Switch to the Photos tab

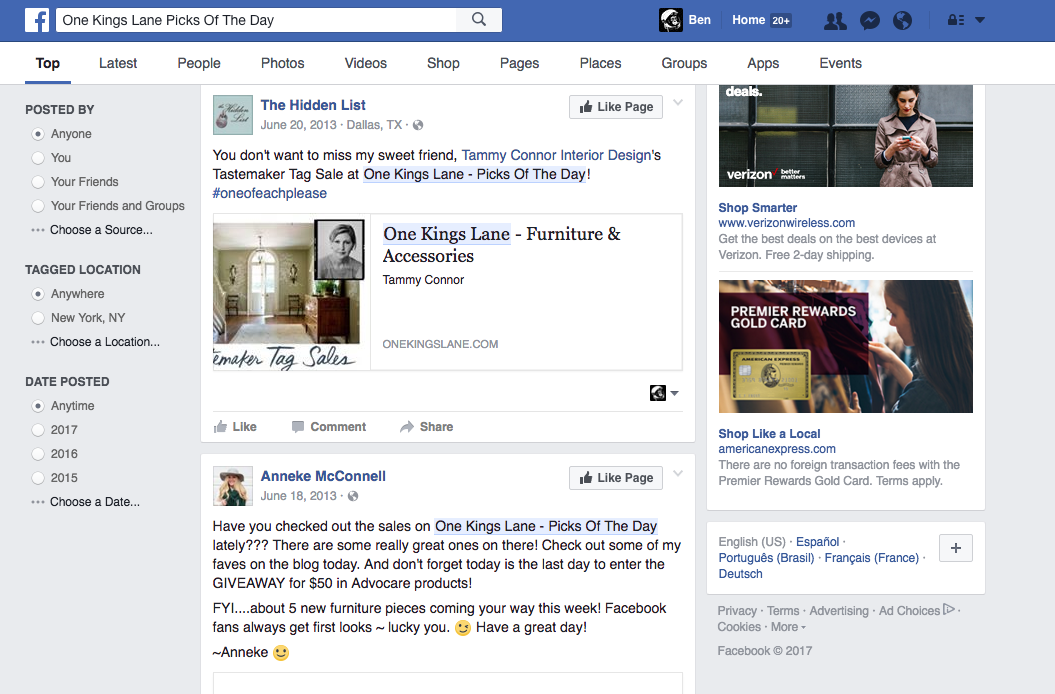pos(283,63)
